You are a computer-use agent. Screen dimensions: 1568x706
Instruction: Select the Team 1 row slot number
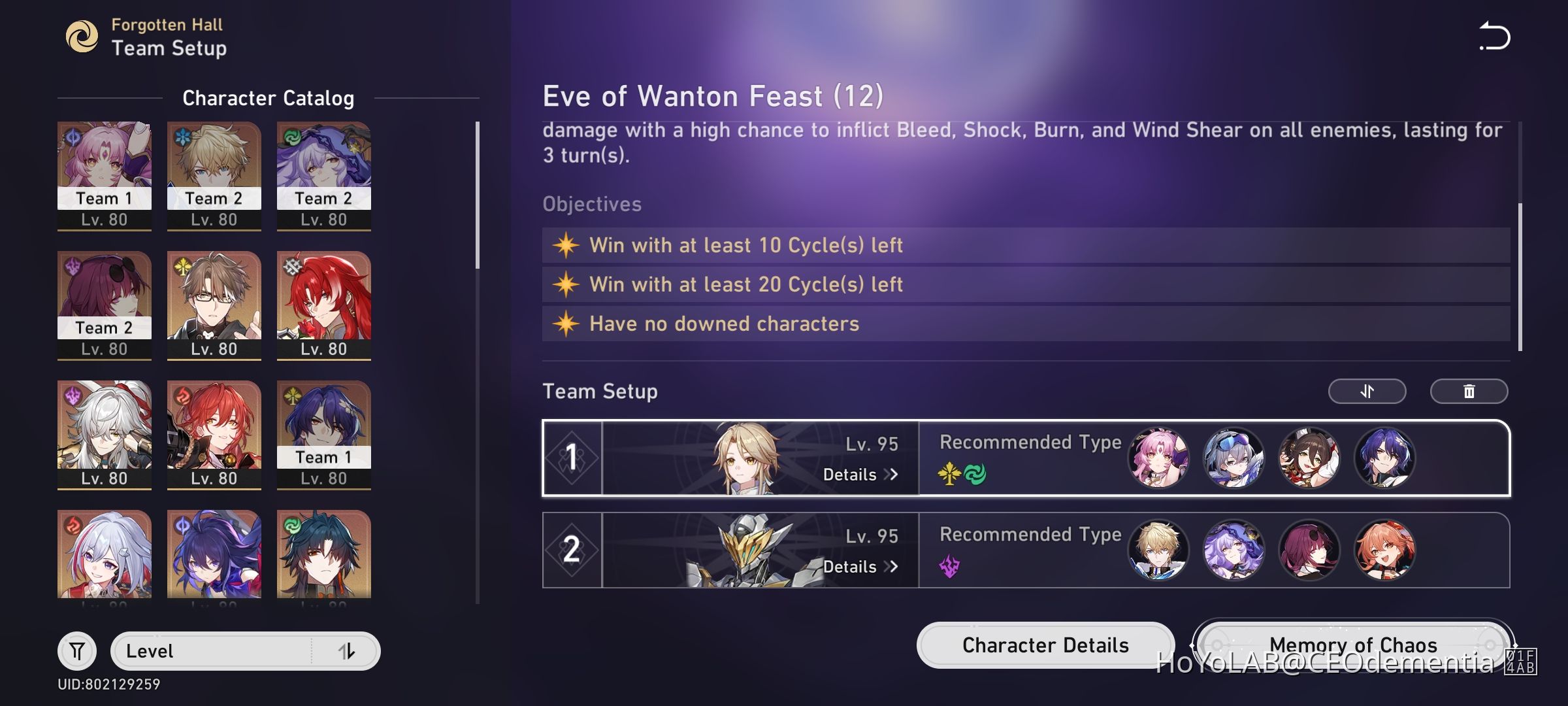tap(572, 458)
